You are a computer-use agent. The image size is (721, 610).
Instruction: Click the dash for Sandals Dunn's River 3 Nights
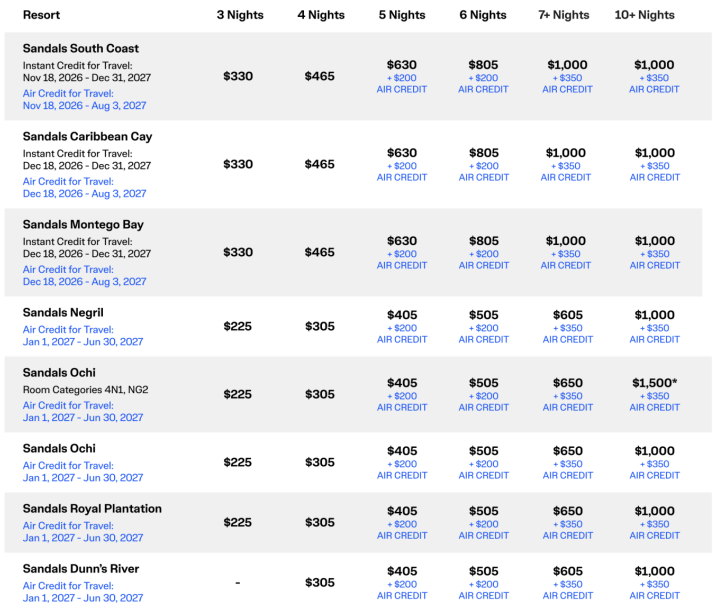point(238,583)
